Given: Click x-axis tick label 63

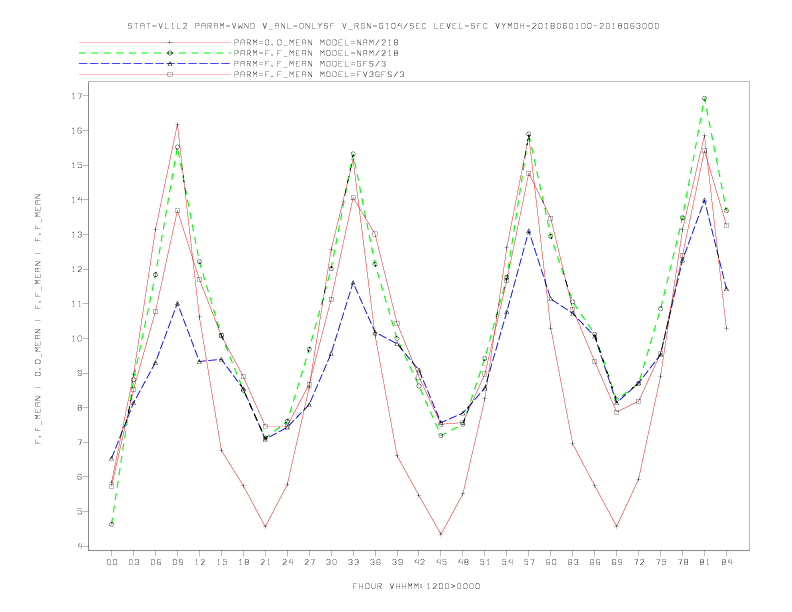Looking at the screenshot, I should coord(573,562).
